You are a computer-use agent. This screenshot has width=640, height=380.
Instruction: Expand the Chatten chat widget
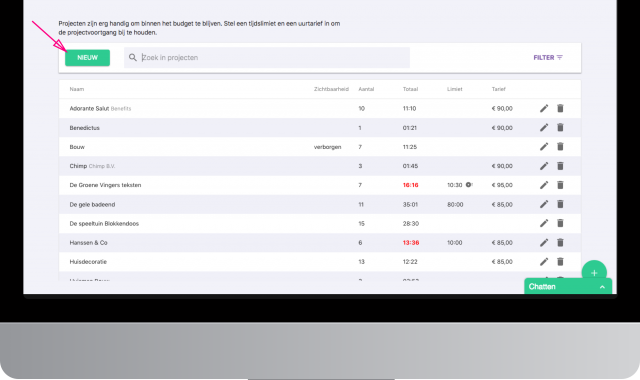click(568, 287)
